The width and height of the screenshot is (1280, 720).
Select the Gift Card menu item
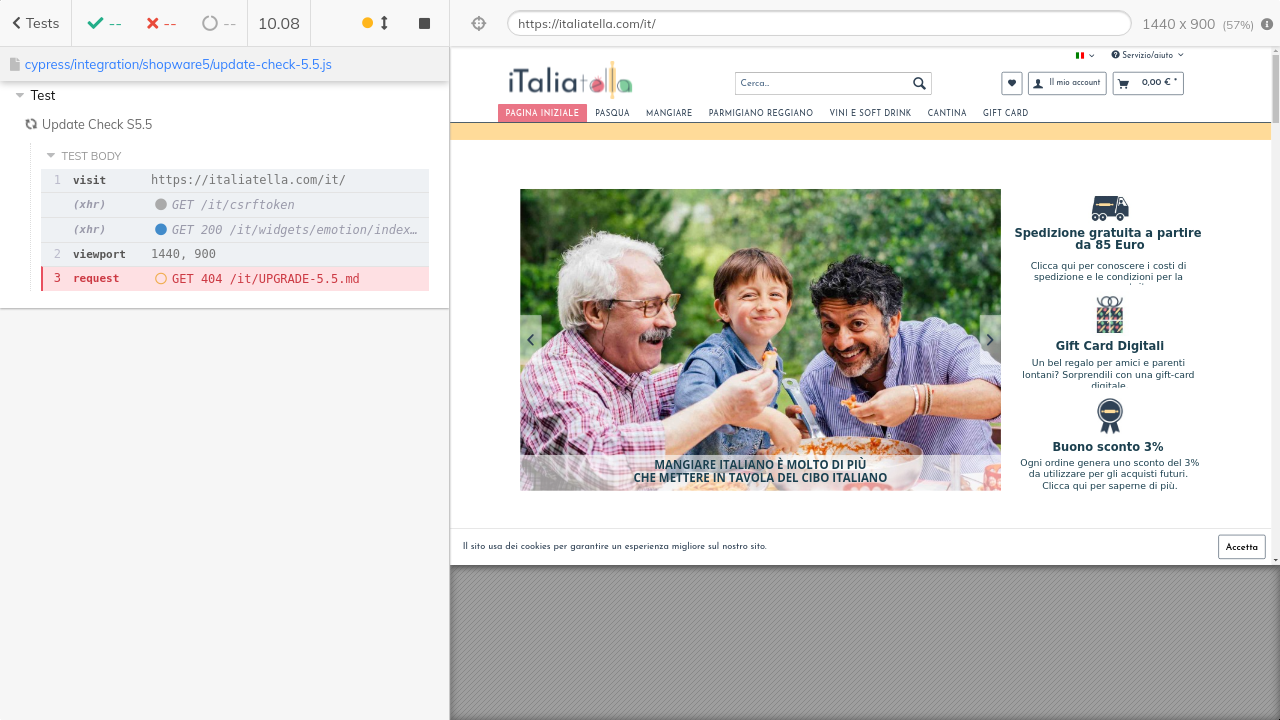point(1005,113)
